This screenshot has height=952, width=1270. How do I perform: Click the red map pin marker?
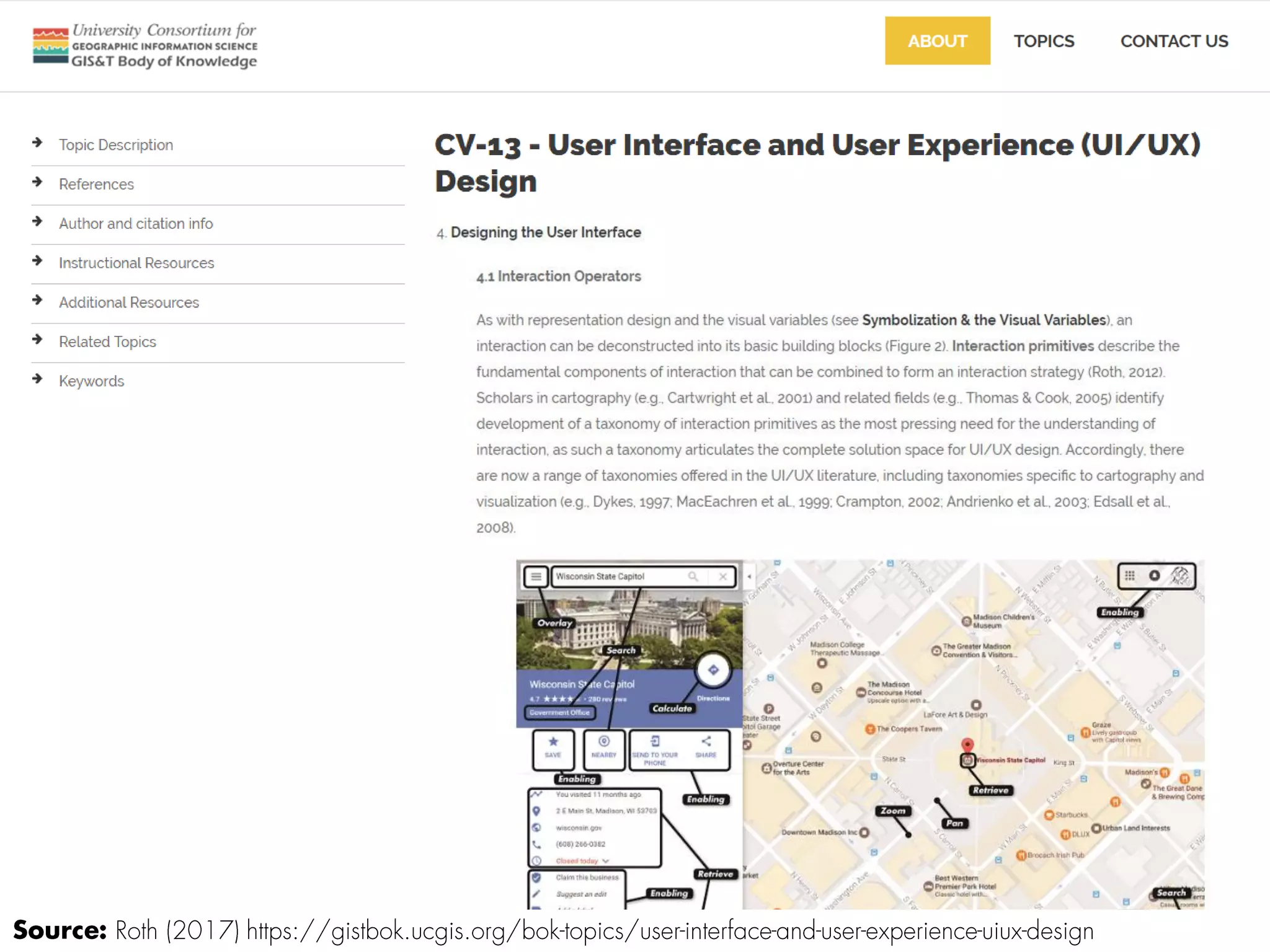click(x=967, y=744)
